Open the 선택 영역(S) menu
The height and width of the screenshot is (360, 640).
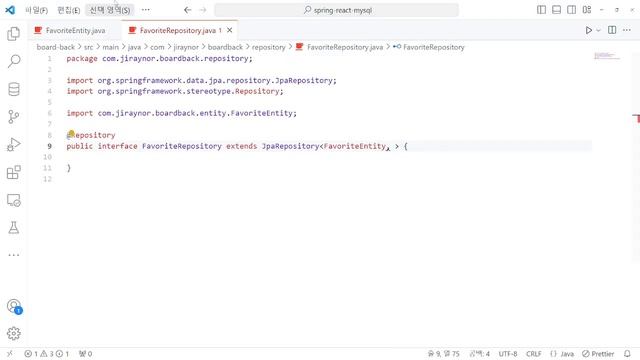tap(109, 10)
